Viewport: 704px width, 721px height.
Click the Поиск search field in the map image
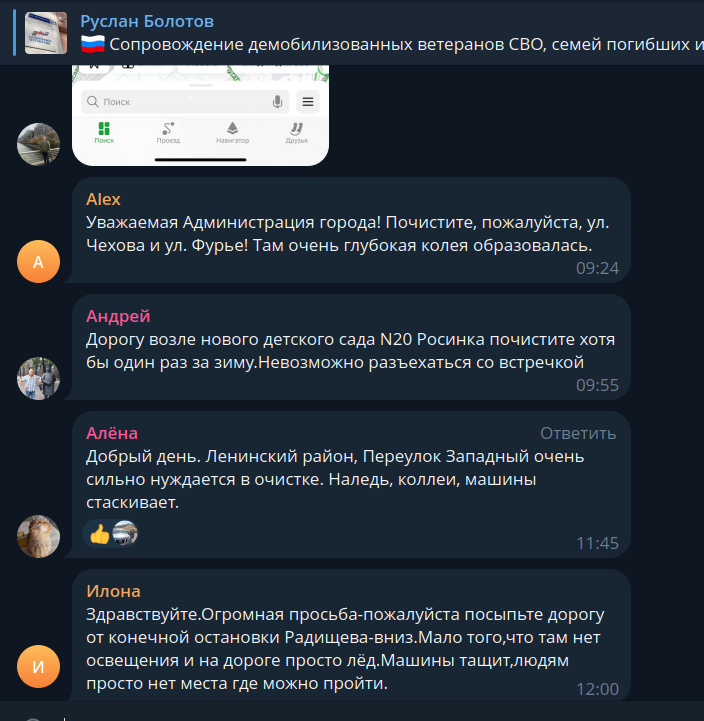[185, 102]
